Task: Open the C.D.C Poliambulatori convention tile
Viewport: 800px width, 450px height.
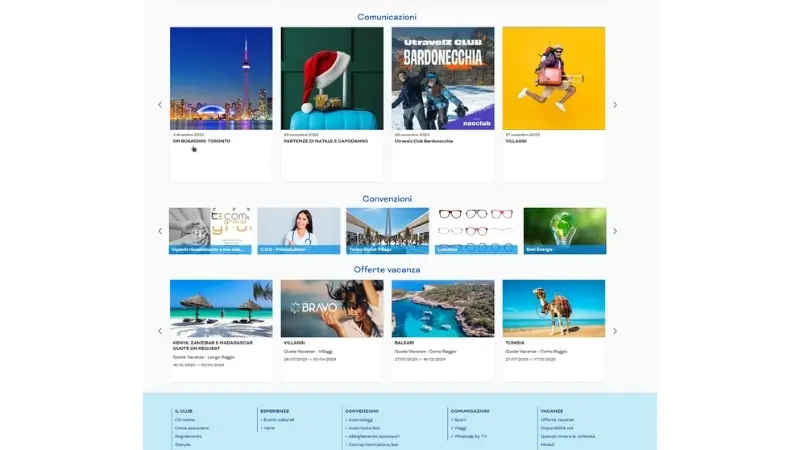Action: point(298,231)
